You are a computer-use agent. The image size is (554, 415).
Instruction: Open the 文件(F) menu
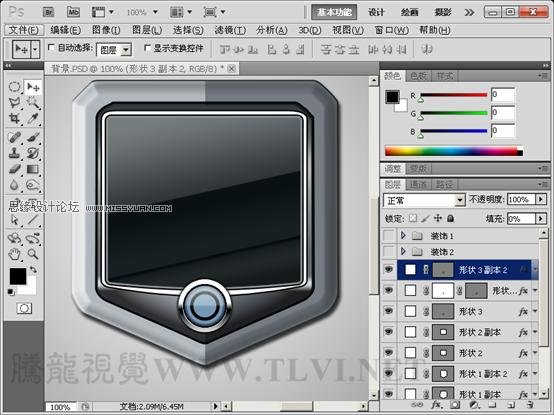(24, 30)
